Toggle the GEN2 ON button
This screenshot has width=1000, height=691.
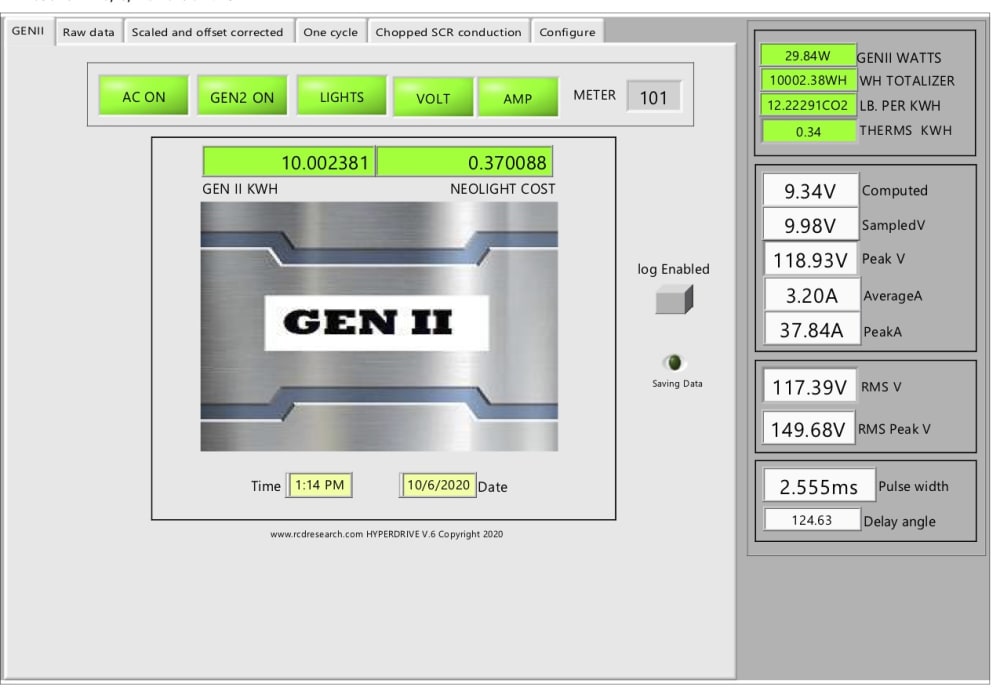242,96
